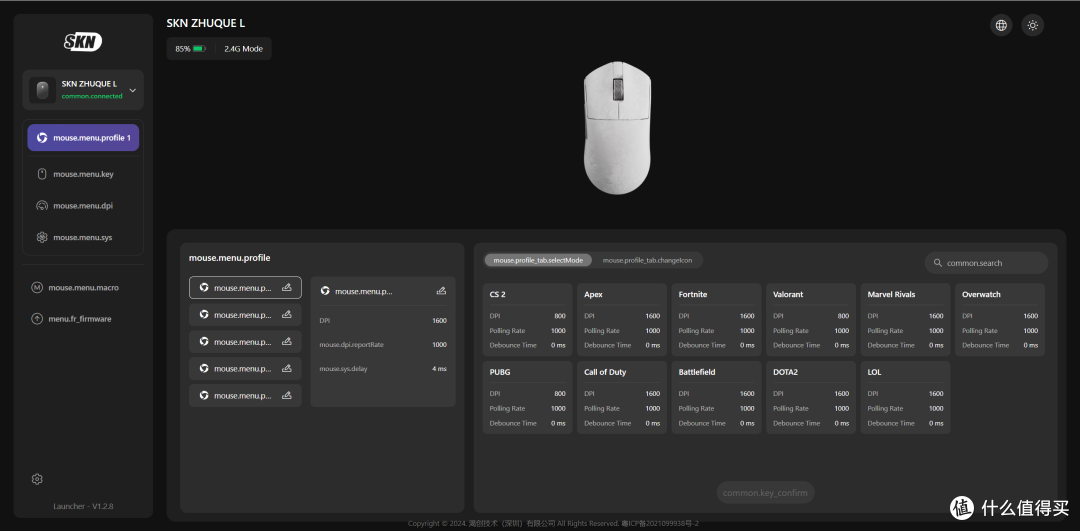Click the SKN ZHUQUE L page title
The height and width of the screenshot is (531, 1080).
[205, 23]
